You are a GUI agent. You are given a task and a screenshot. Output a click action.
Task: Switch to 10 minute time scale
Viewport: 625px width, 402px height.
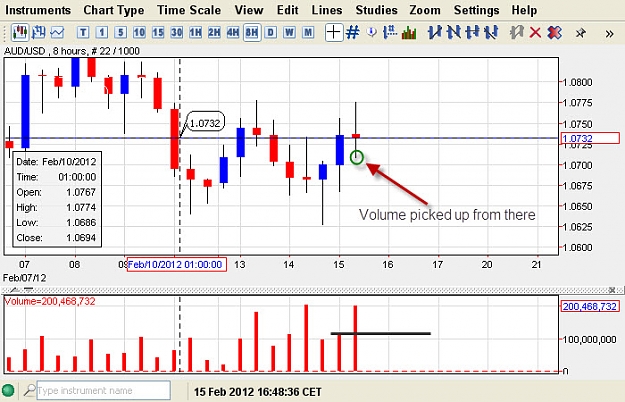pos(139,32)
